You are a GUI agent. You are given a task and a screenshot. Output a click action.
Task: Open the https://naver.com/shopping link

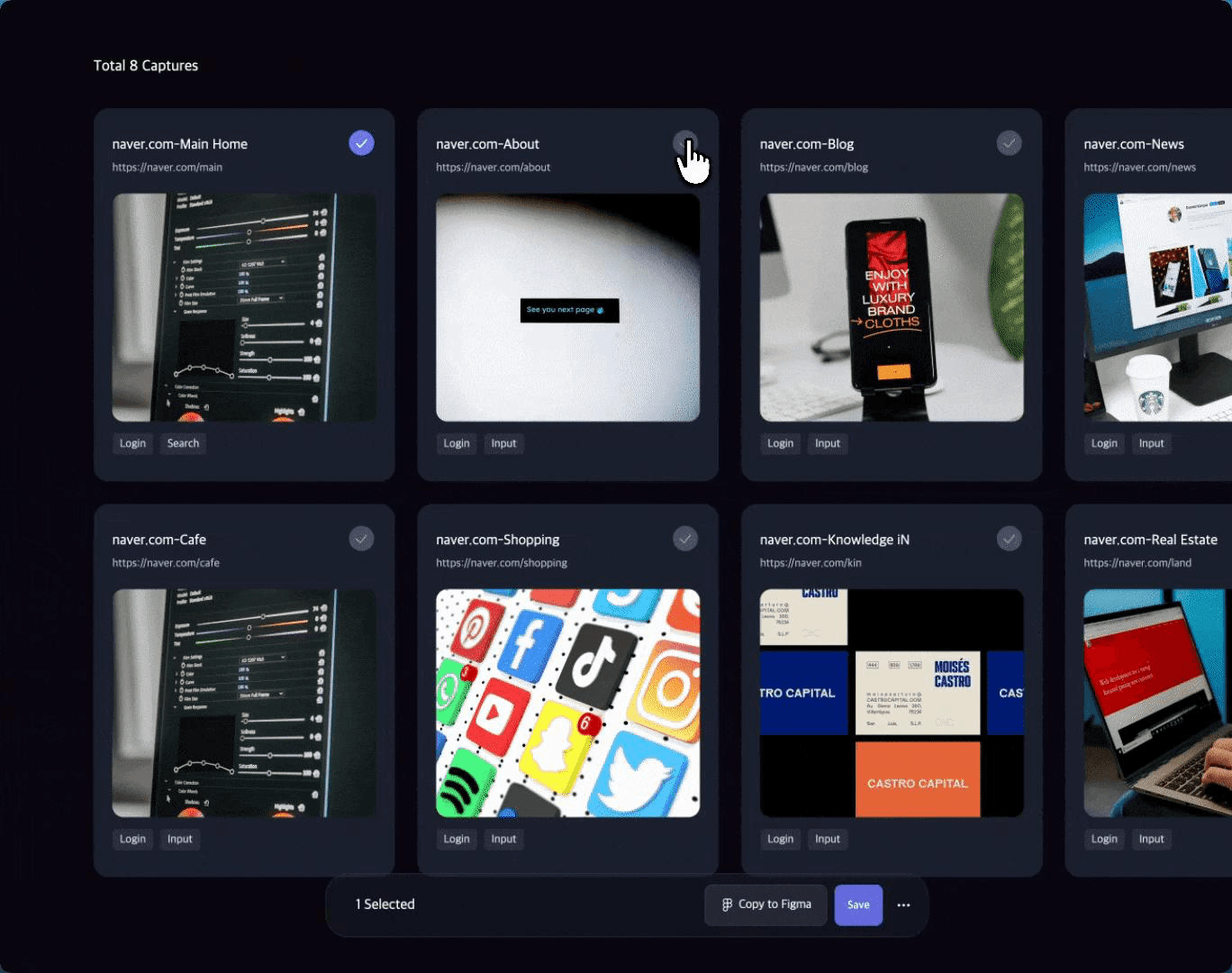point(501,563)
